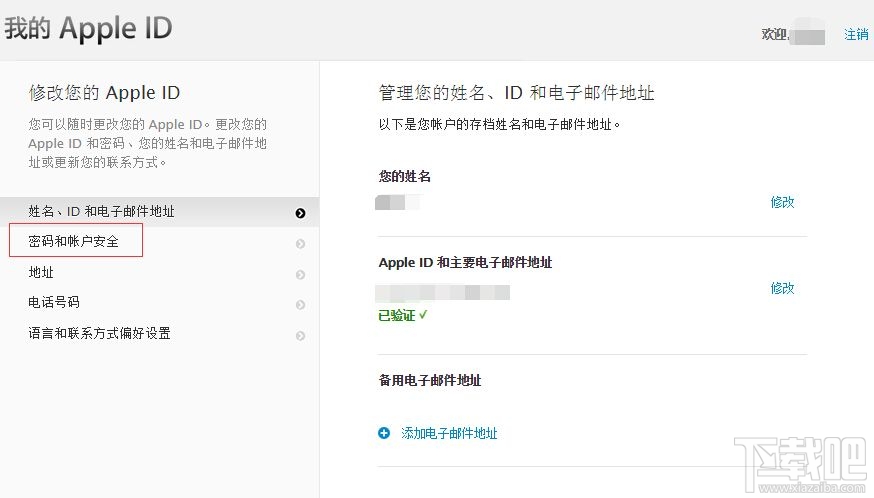The image size is (874, 498).
Task: Click the arrow icon next to 电话号码
Action: tap(300, 305)
